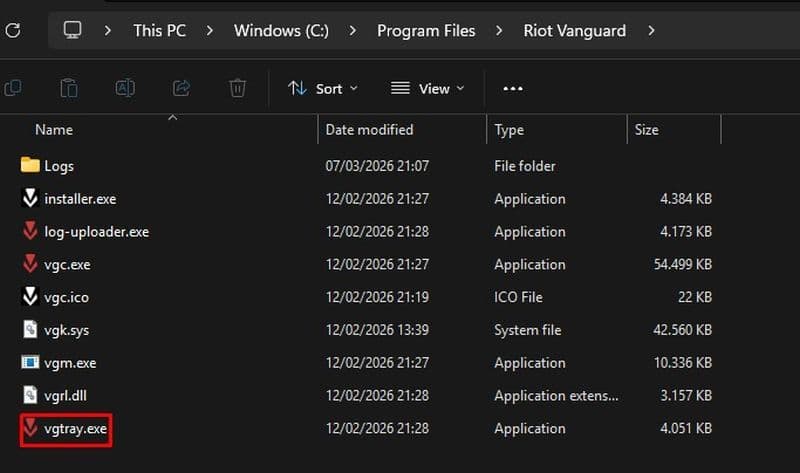Select the vgrl.dll file icon
The width and height of the screenshot is (800, 473).
click(x=30, y=395)
